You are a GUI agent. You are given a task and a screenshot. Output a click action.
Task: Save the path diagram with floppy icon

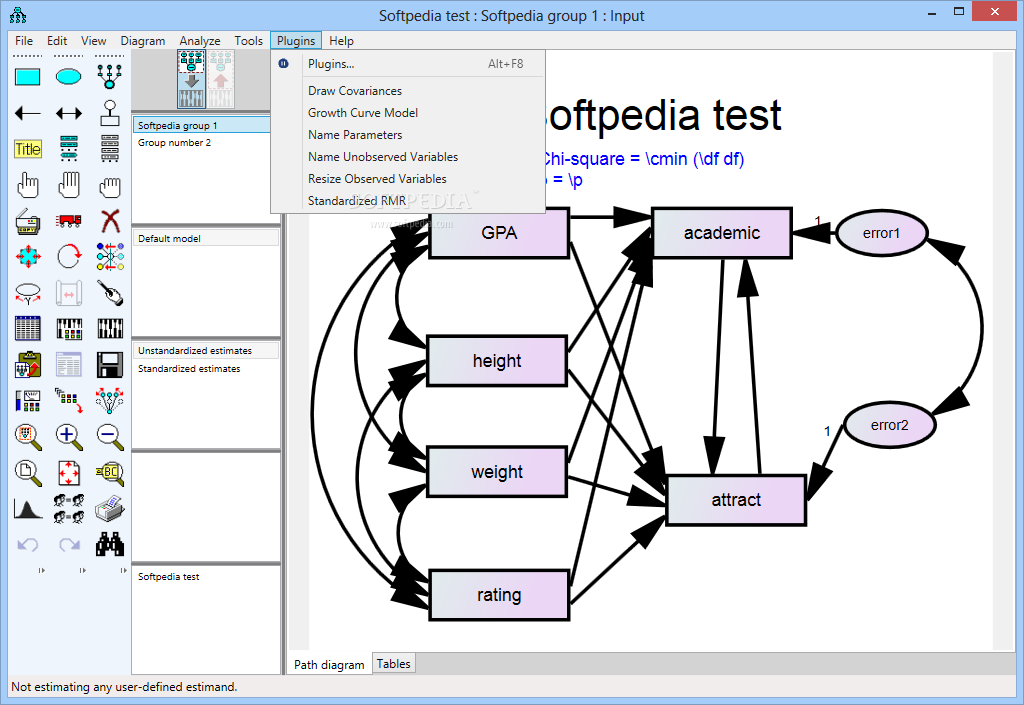coord(110,365)
